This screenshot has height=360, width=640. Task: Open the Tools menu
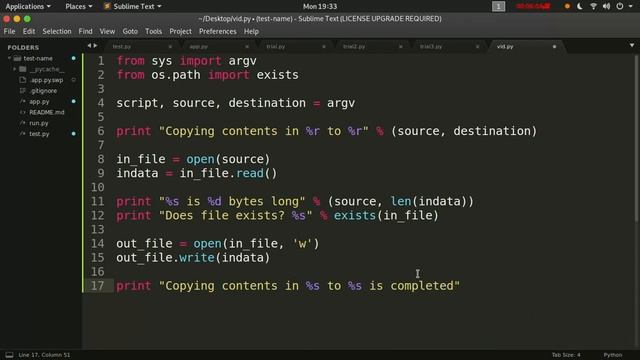pyautogui.click(x=153, y=31)
